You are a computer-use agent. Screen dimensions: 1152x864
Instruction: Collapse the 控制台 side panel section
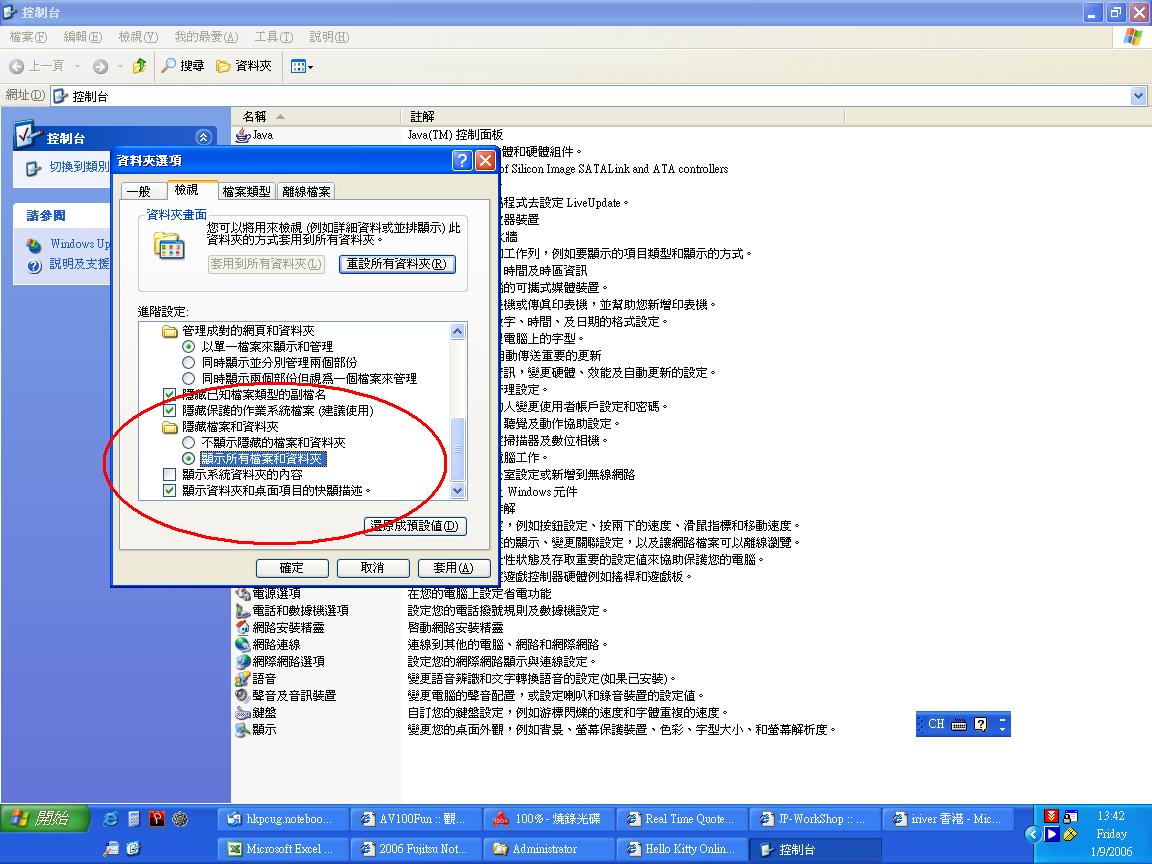point(203,138)
